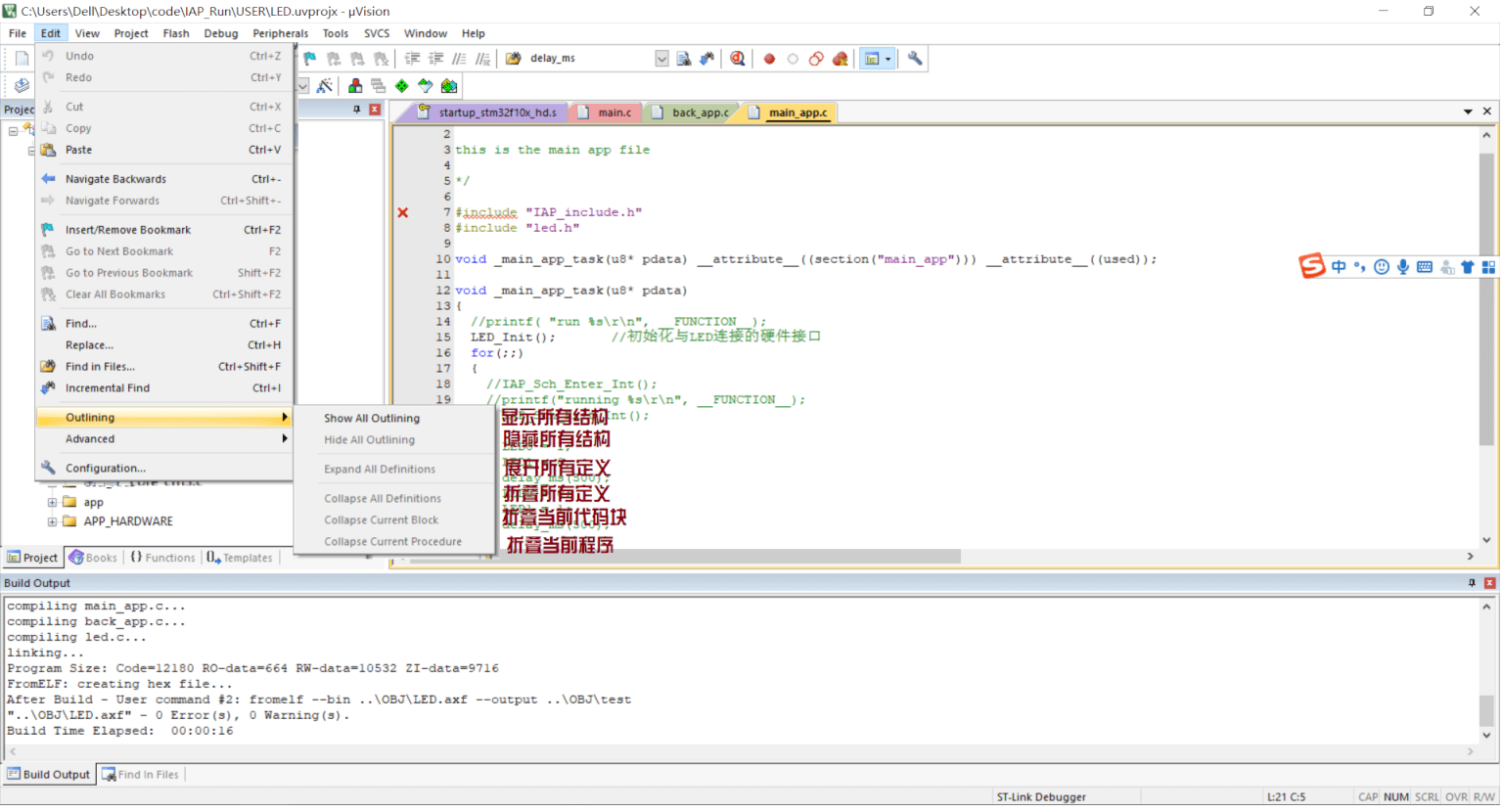
Task: Pin the Project panel with the pushpin icon
Action: [x=356, y=110]
